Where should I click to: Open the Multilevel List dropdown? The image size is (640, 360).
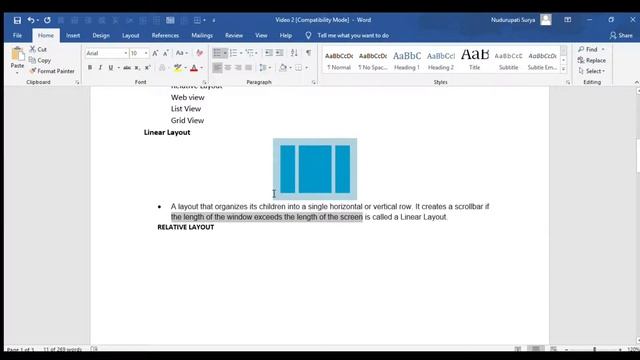257,53
